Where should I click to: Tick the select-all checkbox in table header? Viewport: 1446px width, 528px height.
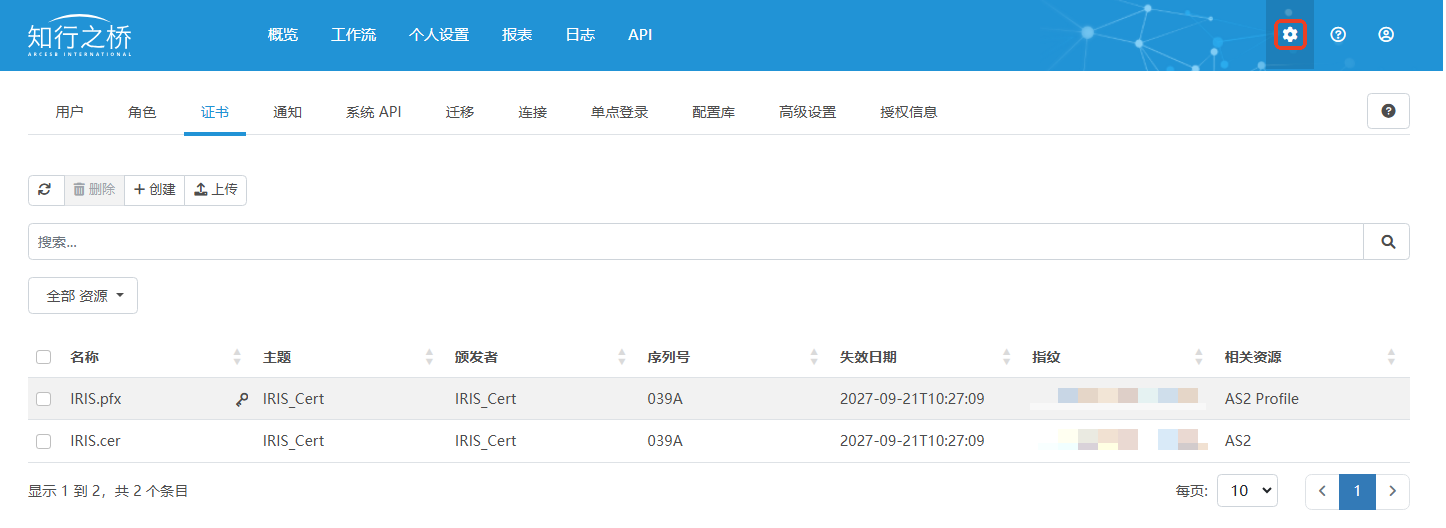pos(43,357)
